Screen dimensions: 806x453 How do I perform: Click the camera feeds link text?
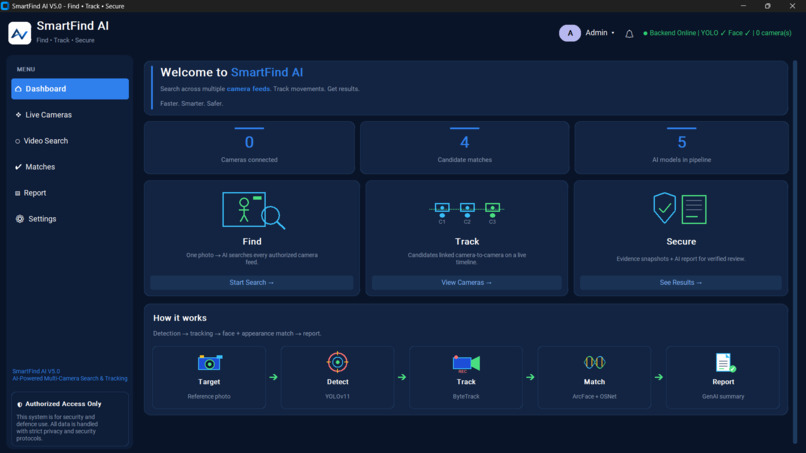248,89
